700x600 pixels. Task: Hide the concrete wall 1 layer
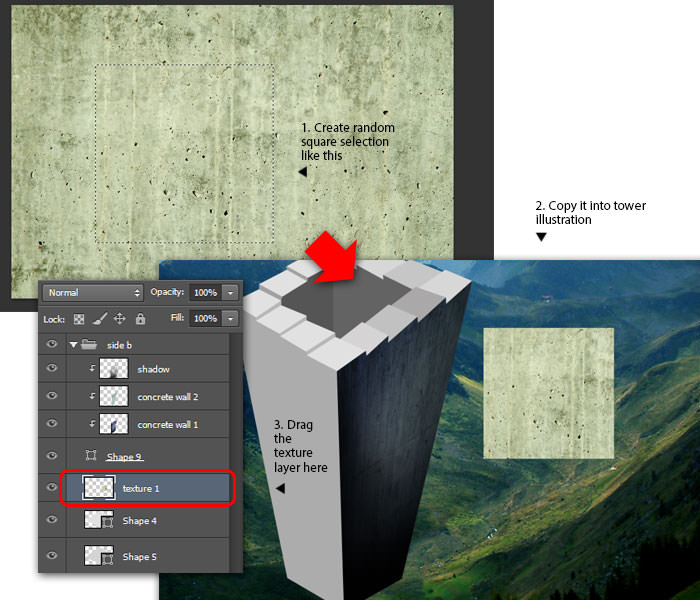(x=52, y=423)
